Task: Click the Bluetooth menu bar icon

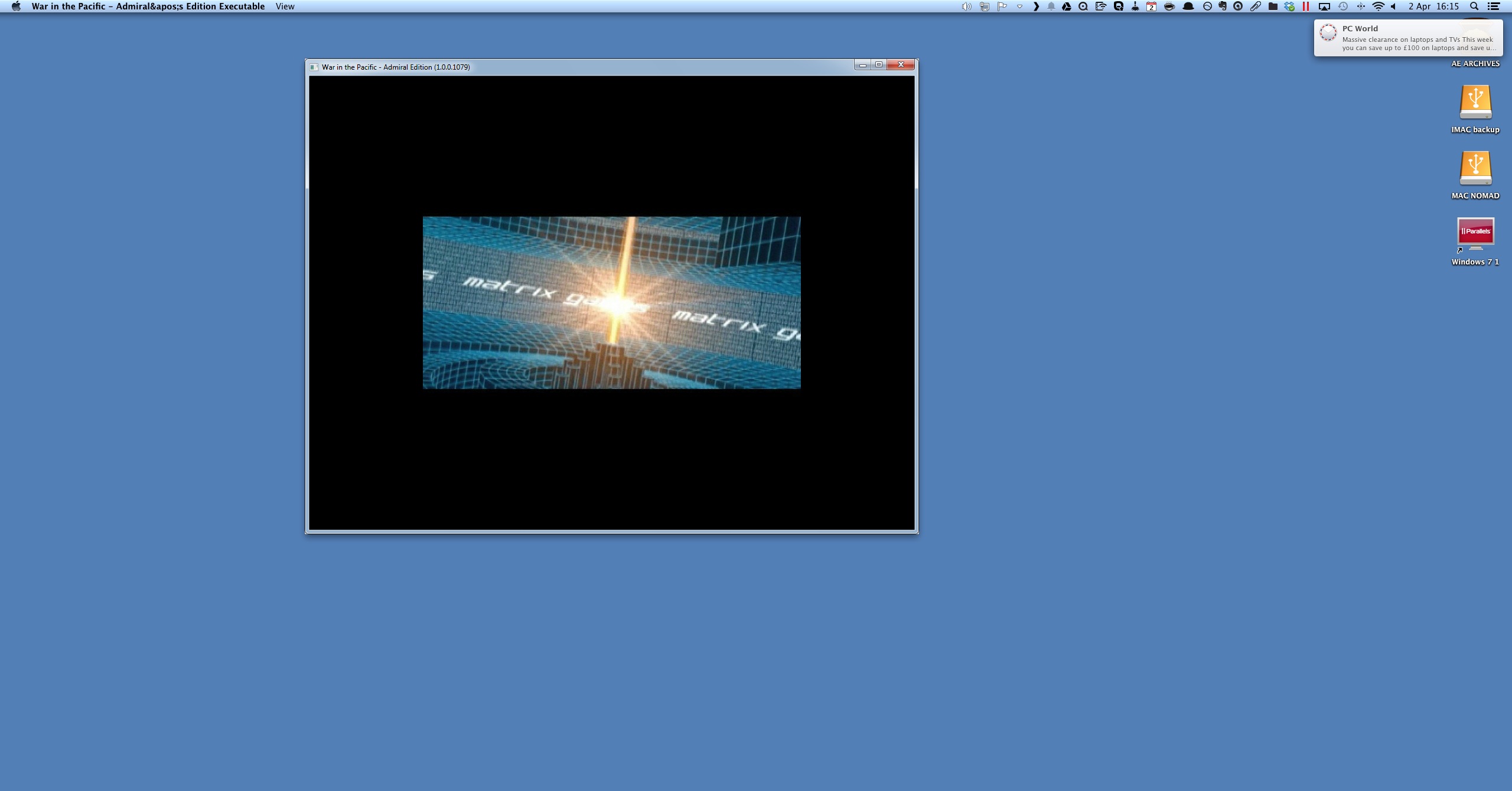Action: coord(1361,6)
